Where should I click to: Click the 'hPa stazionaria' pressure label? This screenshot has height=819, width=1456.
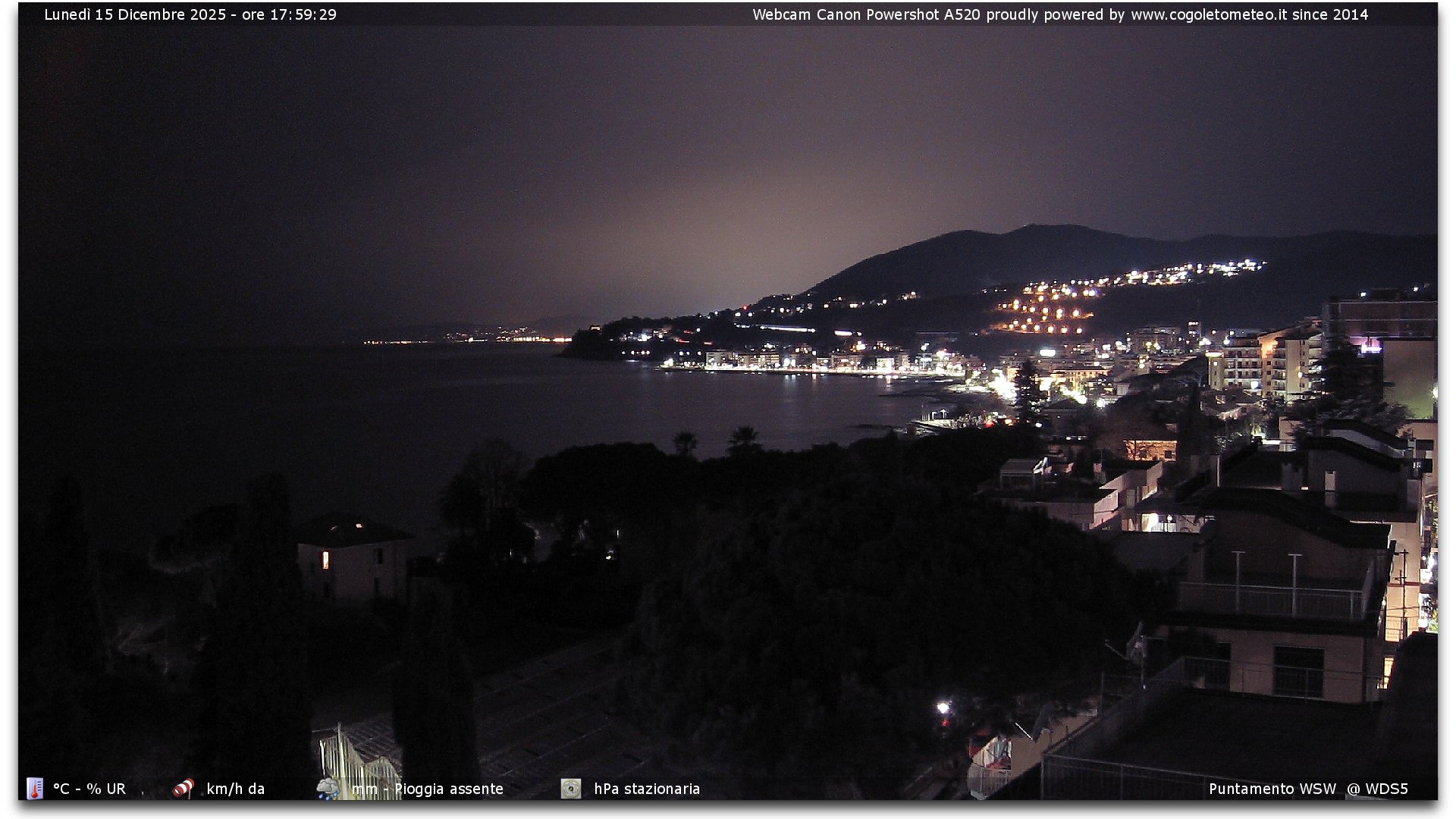coord(647,789)
